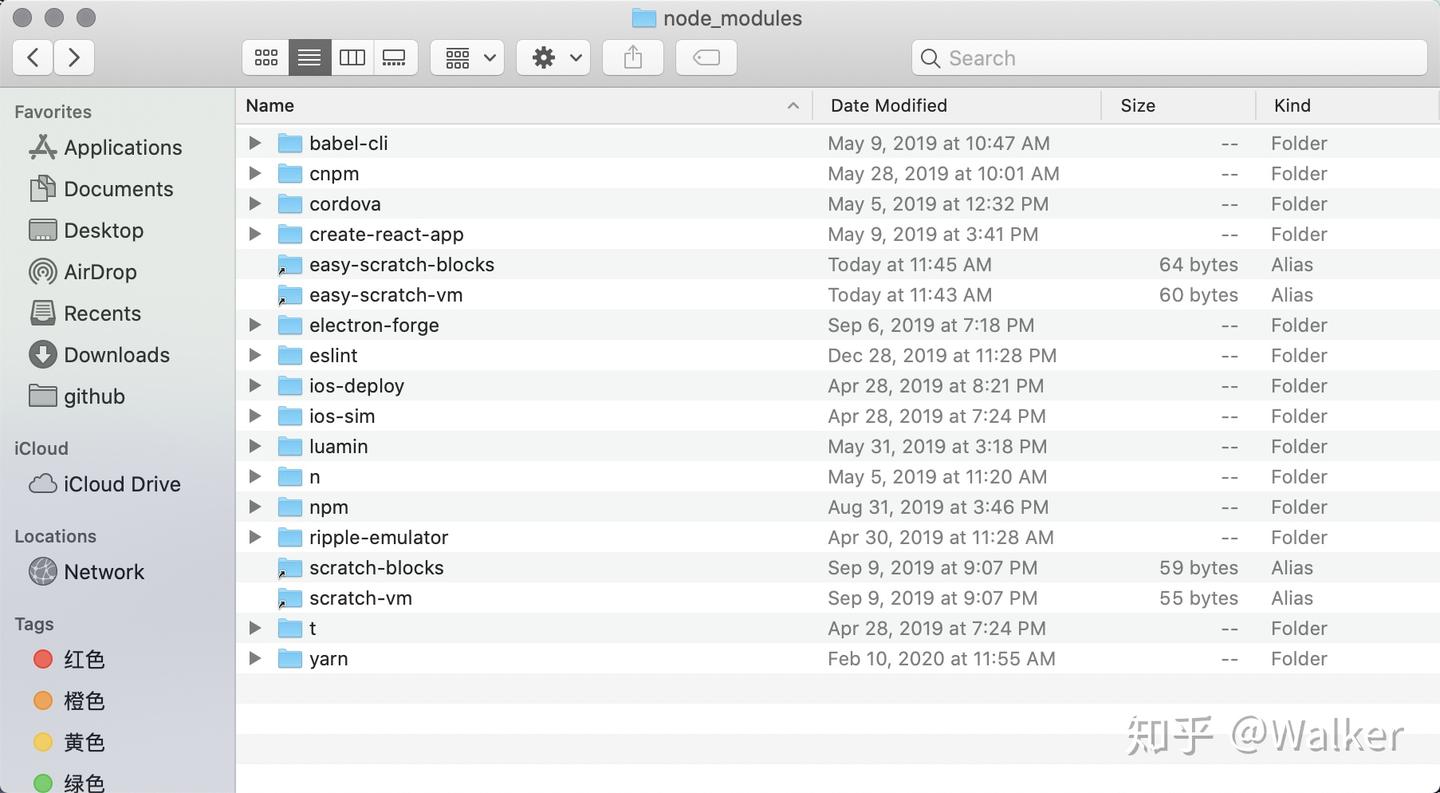Image resolution: width=1440 pixels, height=793 pixels.
Task: Open Applications in the sidebar
Action: 122,148
